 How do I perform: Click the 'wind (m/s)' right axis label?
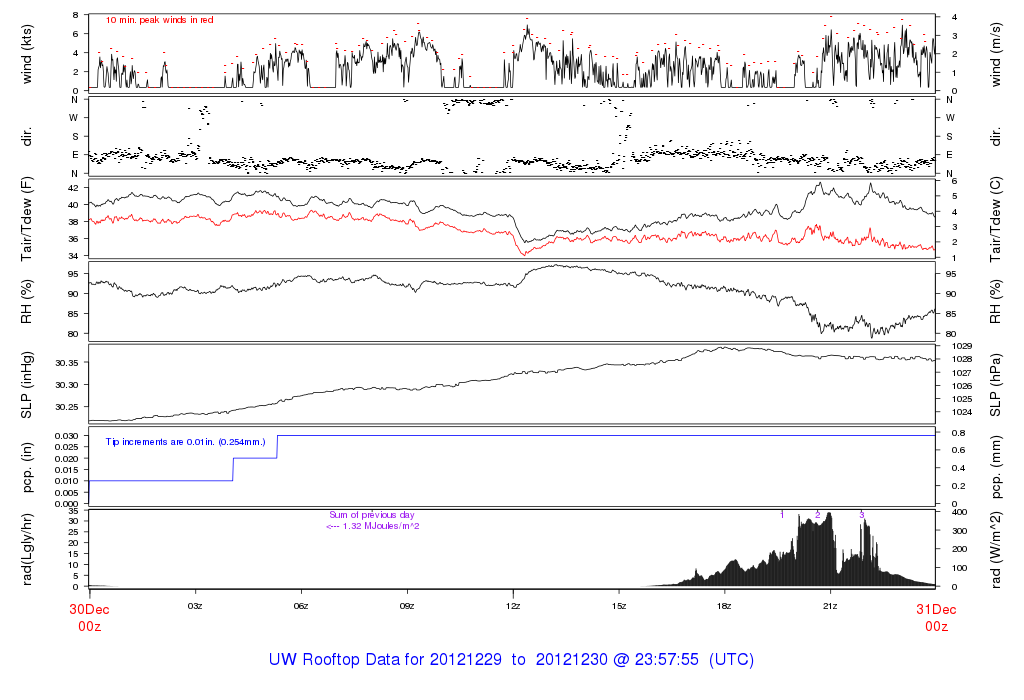[x=995, y=54]
